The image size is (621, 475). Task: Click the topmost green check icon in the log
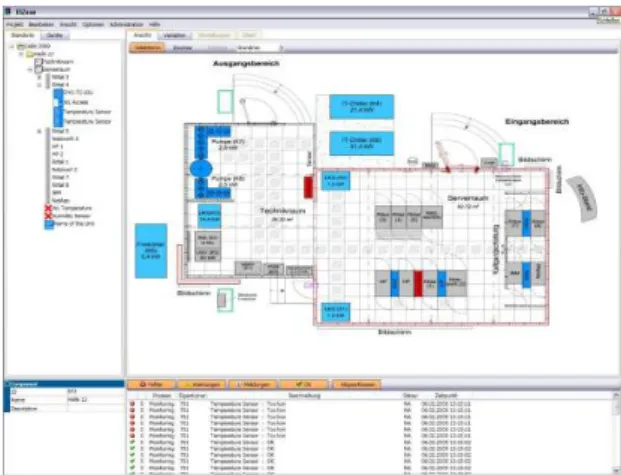(x=132, y=442)
